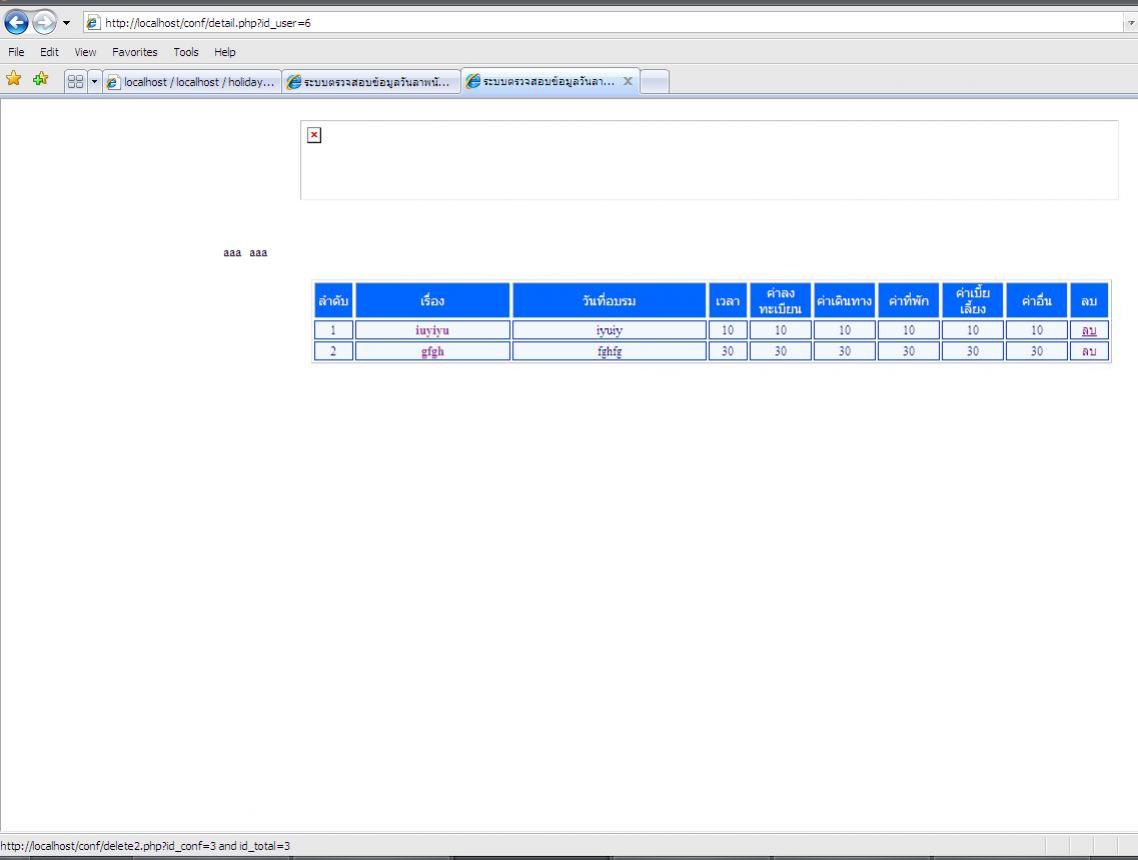Viewport: 1138px width, 860px height.
Task: Open the File menu
Action: click(x=16, y=52)
